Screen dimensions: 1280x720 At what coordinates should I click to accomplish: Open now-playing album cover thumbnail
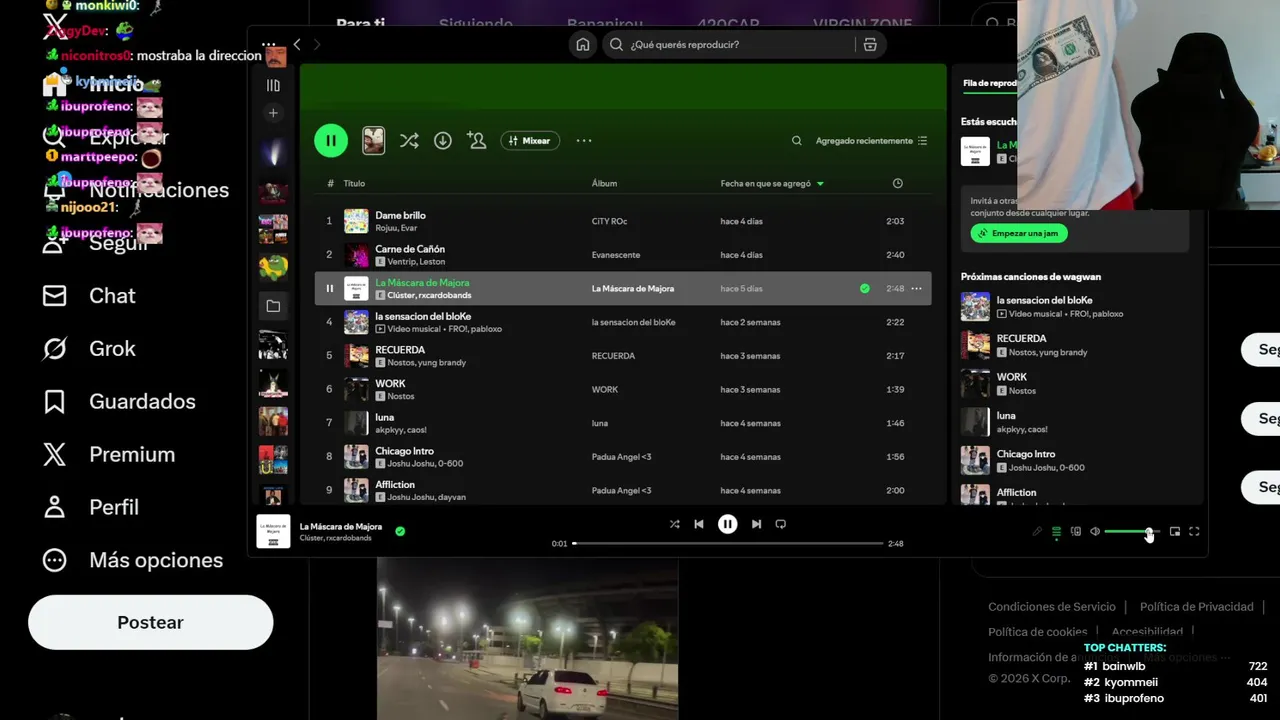pyautogui.click(x=273, y=531)
